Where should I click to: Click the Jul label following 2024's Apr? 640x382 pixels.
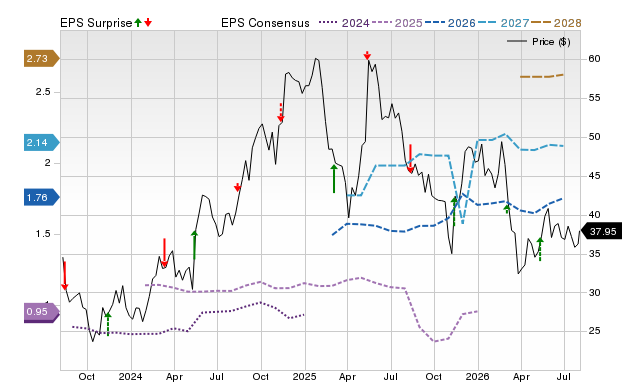point(217,376)
